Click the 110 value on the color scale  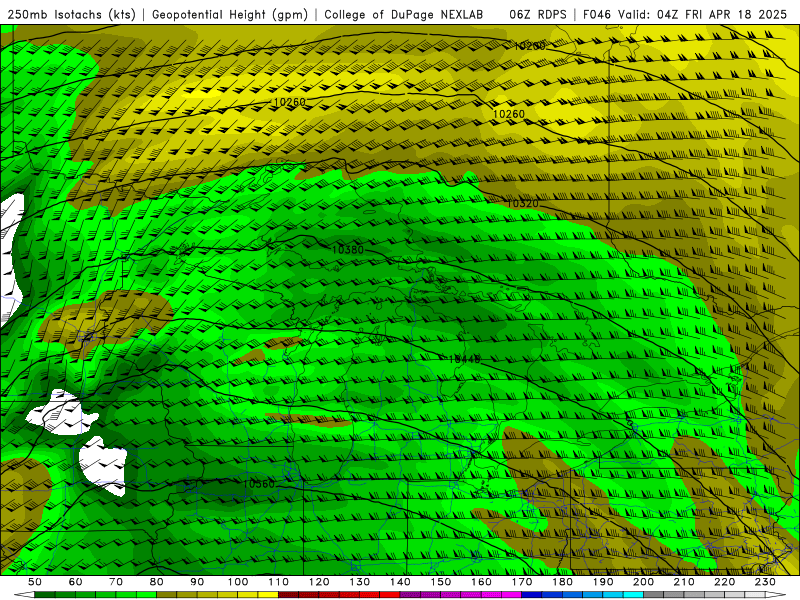click(279, 582)
